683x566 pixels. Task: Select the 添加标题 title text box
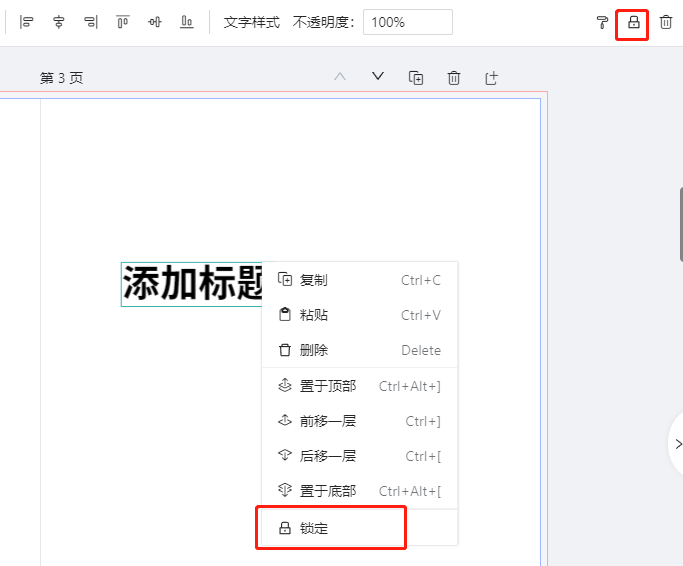[x=192, y=284]
